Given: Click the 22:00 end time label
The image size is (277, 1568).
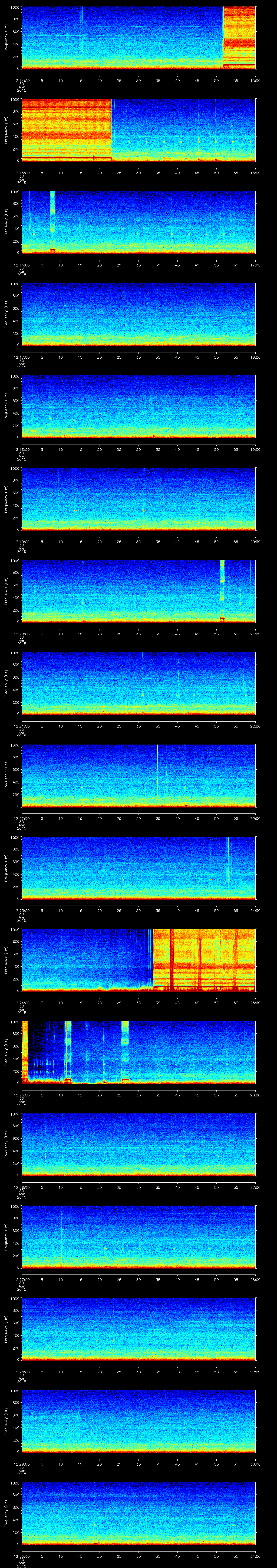Looking at the screenshot, I should 255,726.
